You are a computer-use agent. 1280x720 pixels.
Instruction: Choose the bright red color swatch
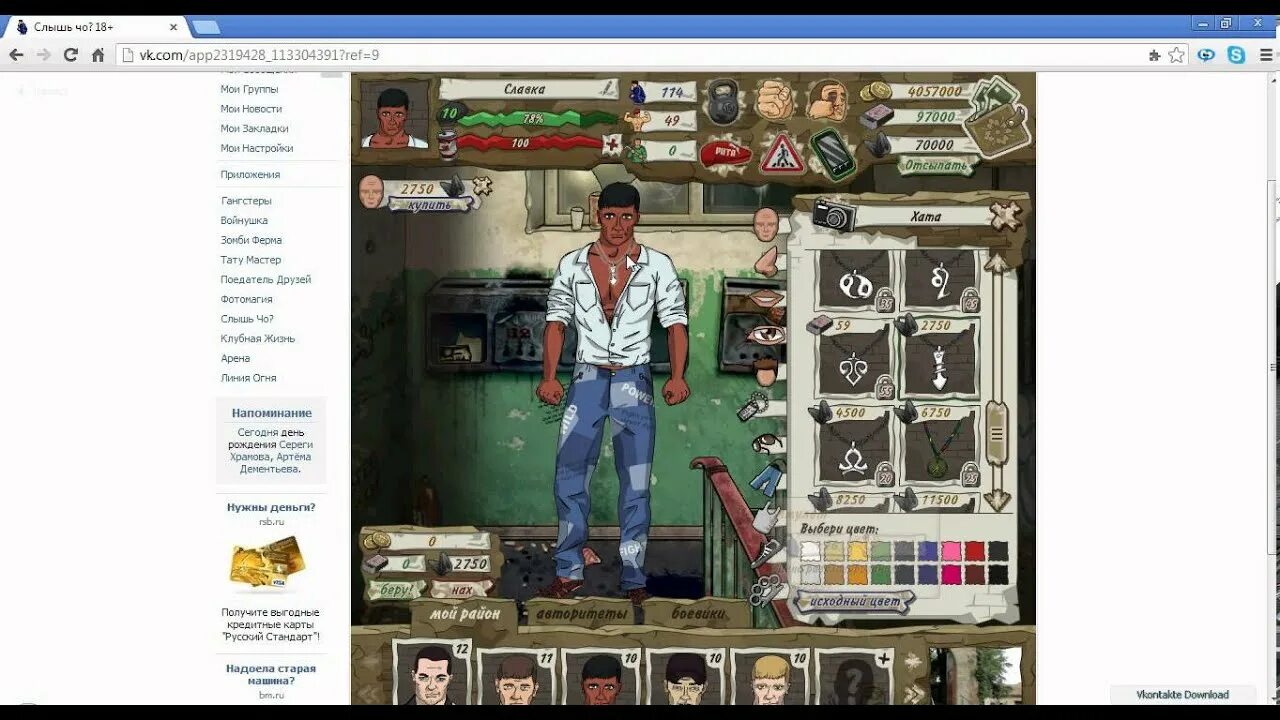(x=975, y=551)
